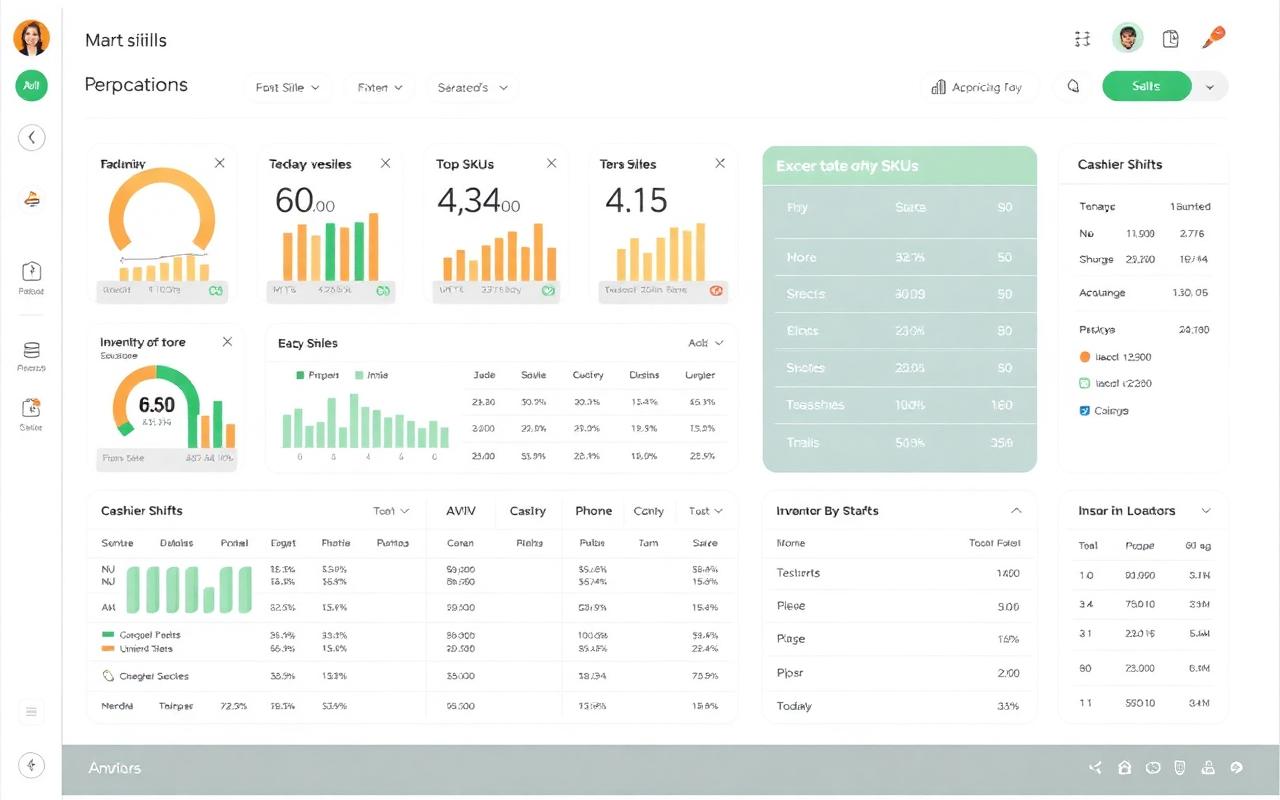Click the home icon in the bottom bar

tap(1124, 768)
